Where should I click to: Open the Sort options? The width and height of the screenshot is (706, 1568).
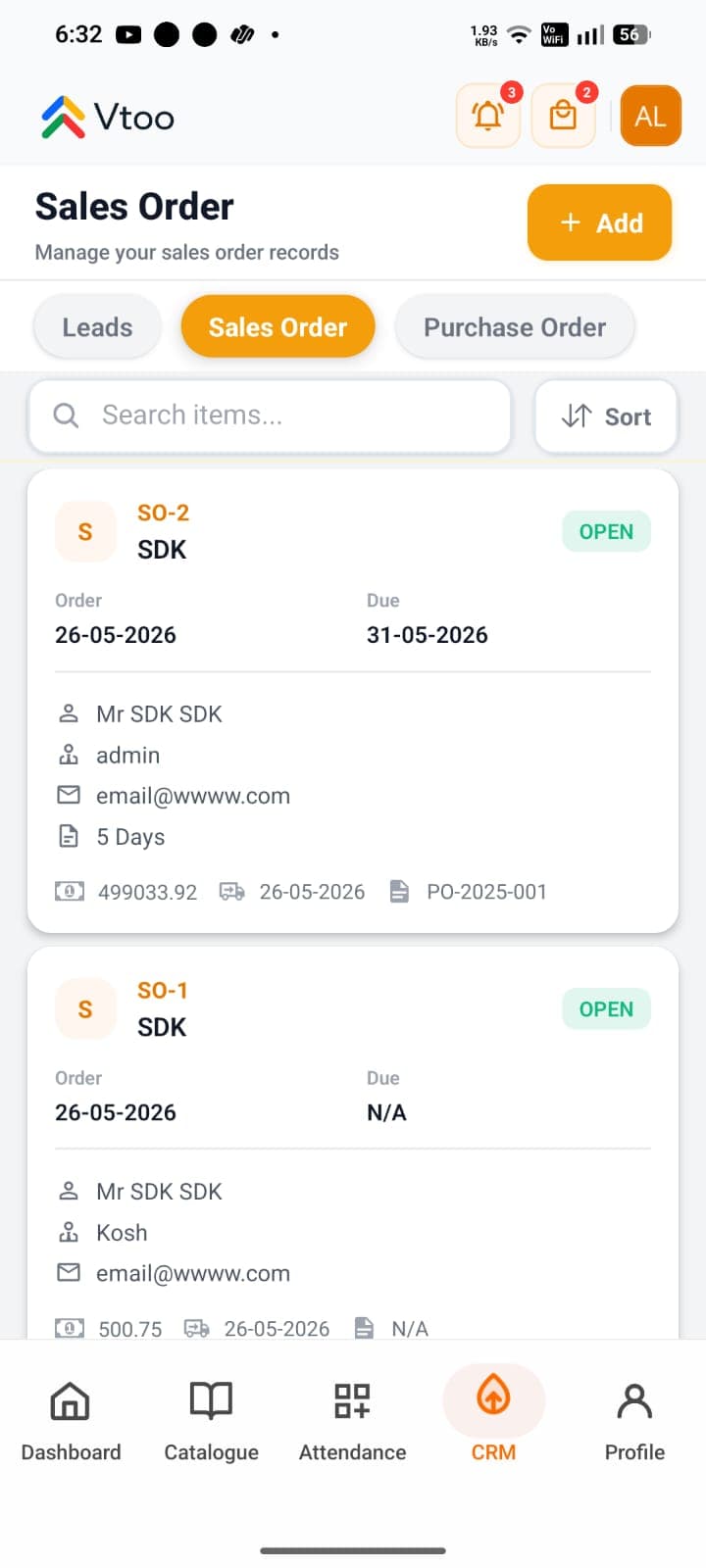(x=606, y=416)
